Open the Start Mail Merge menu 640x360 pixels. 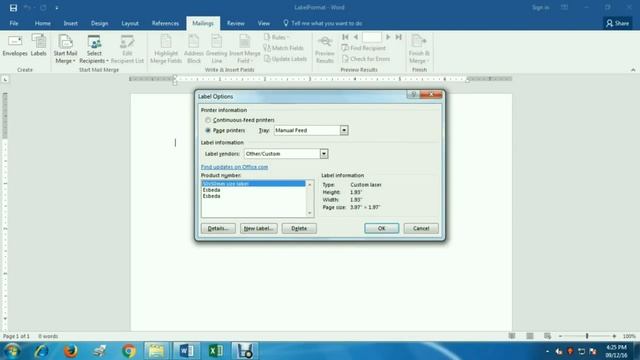click(x=65, y=49)
